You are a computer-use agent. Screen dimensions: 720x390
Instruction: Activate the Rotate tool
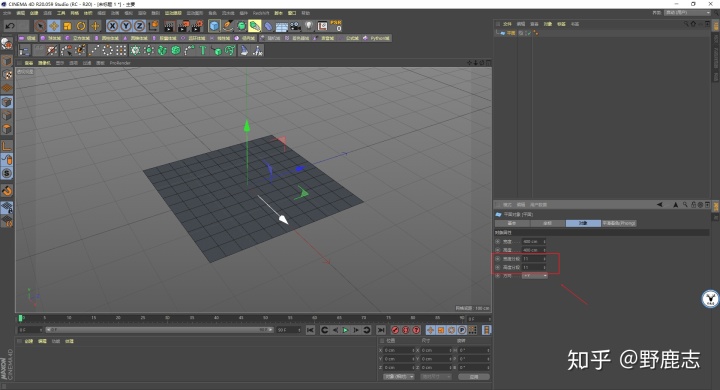point(81,26)
